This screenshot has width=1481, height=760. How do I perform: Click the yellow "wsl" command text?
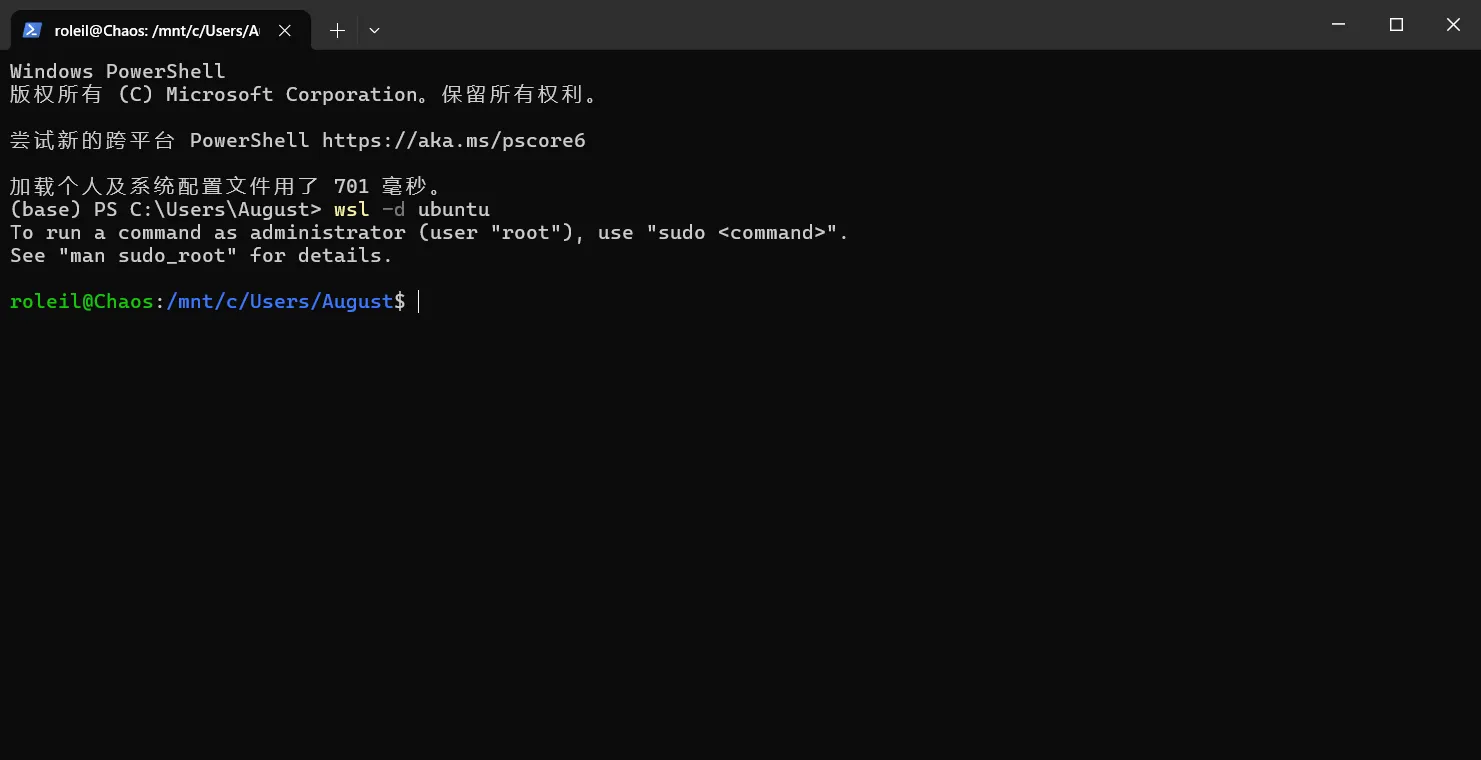click(x=351, y=210)
